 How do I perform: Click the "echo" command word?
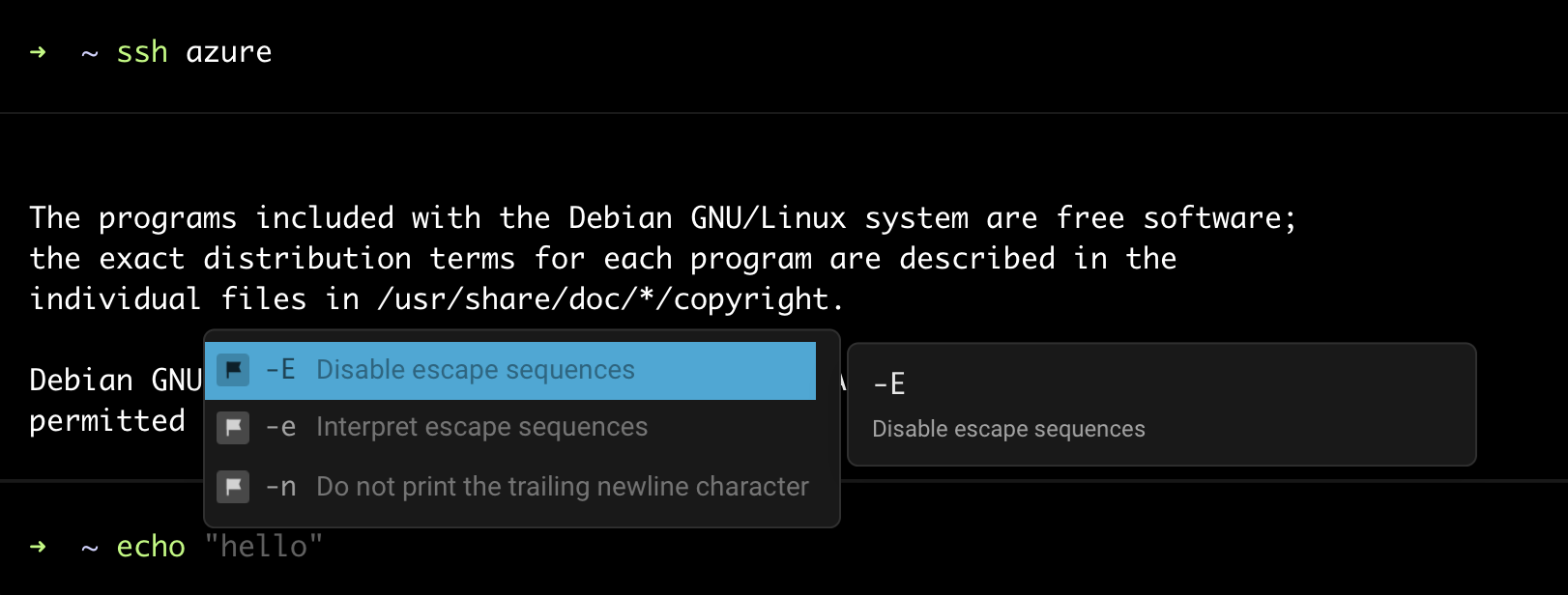(151, 547)
